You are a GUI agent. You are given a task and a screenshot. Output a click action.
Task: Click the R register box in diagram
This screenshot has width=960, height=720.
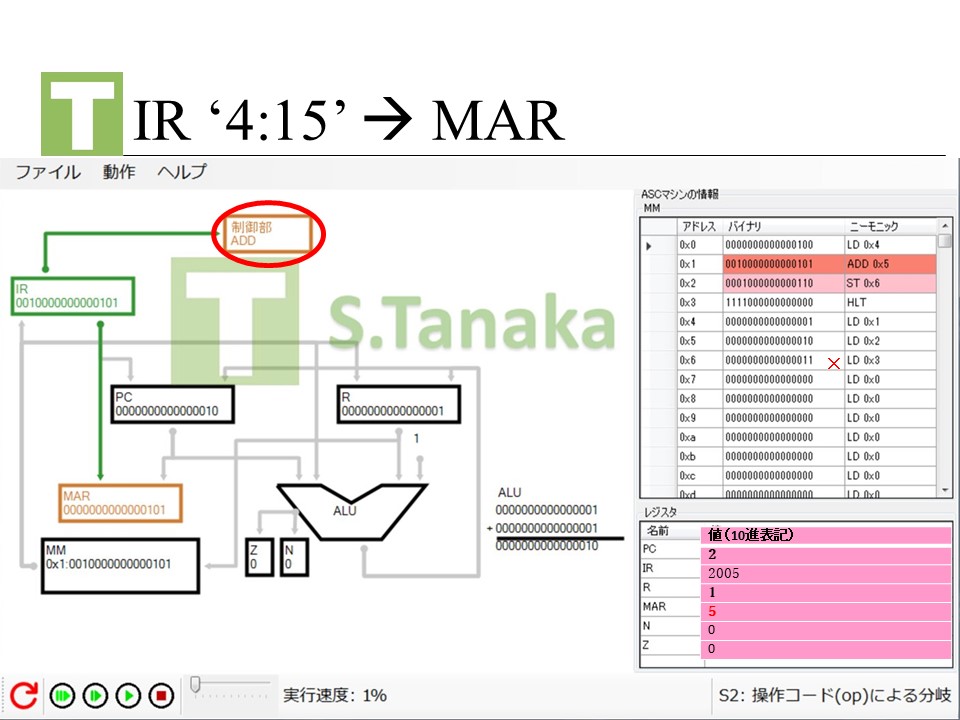pyautogui.click(x=399, y=404)
